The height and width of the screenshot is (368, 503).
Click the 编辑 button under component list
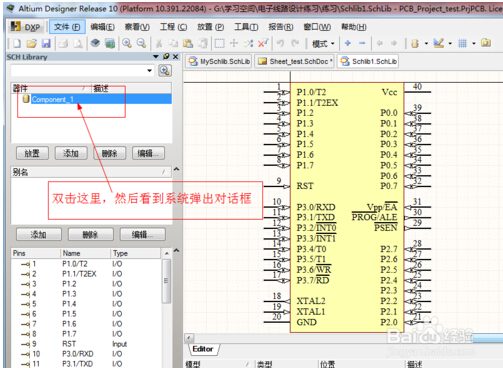click(x=148, y=153)
